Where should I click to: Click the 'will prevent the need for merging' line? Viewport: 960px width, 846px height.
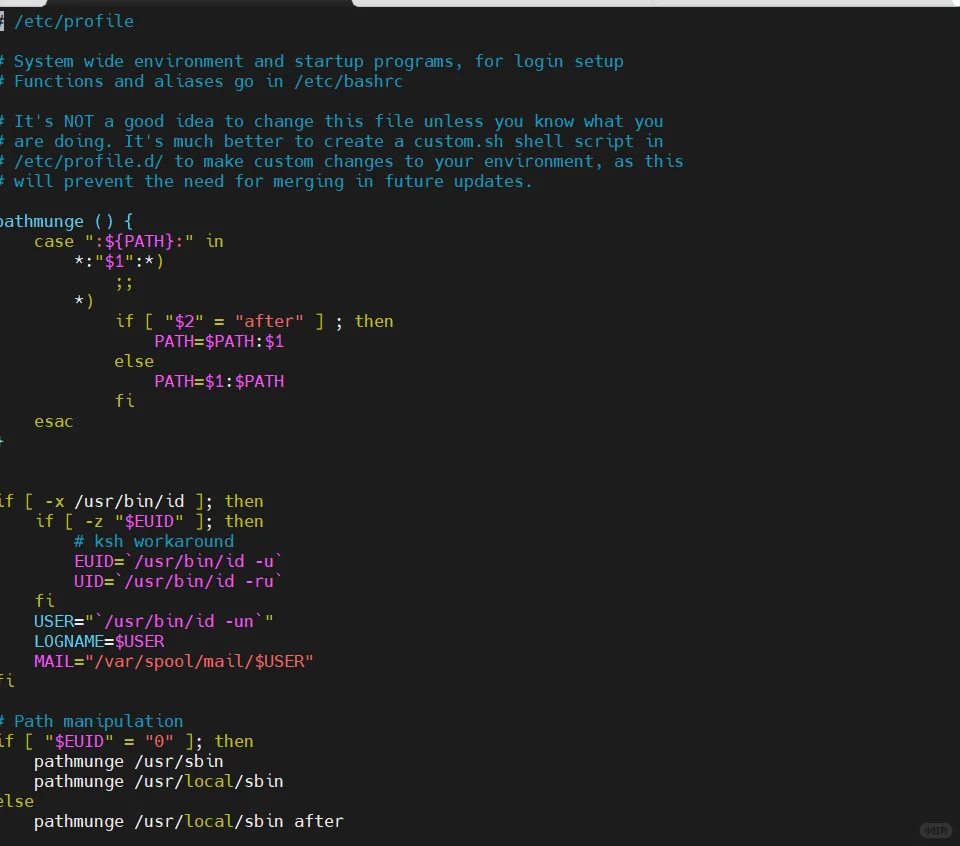(266, 182)
